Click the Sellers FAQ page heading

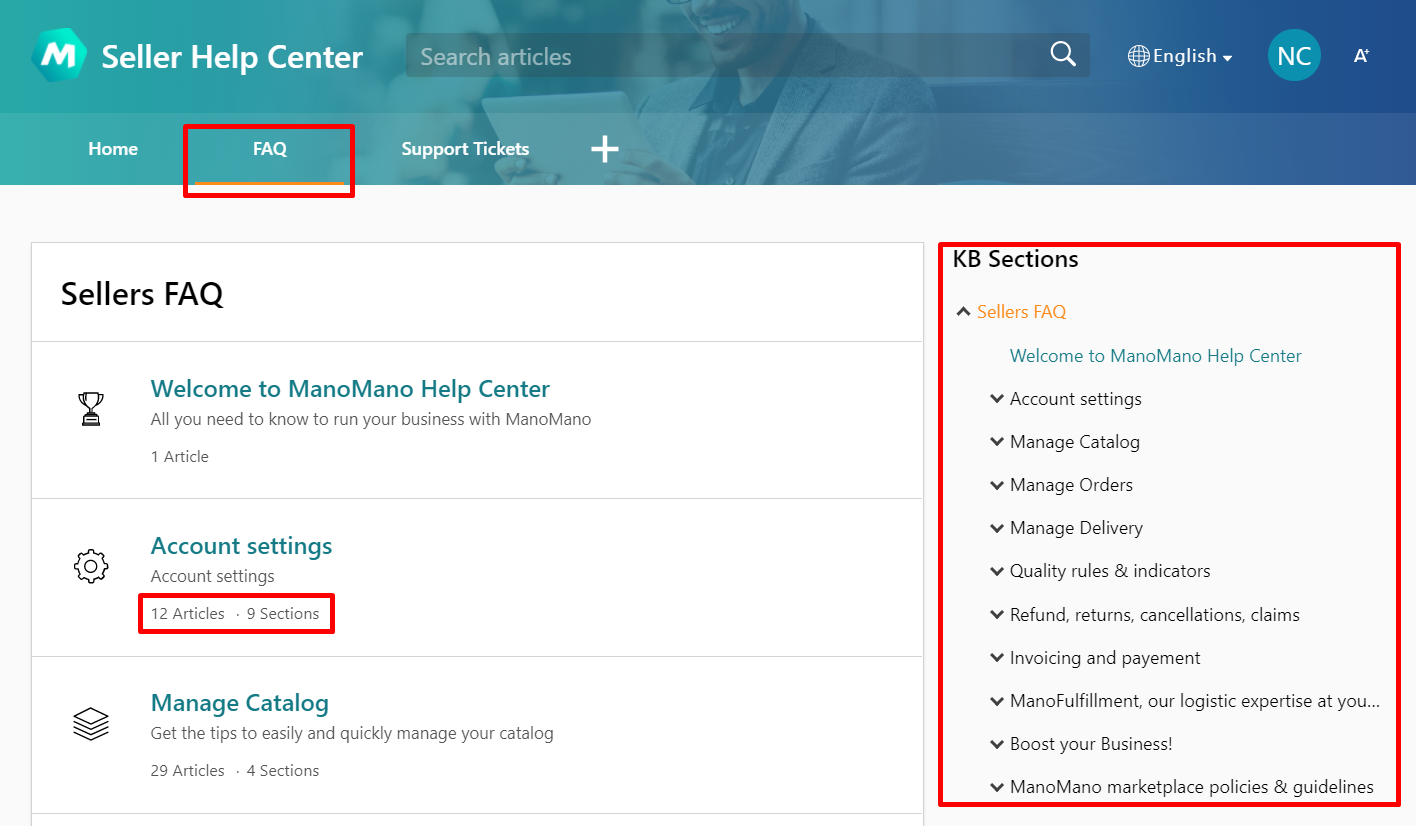[x=142, y=294]
